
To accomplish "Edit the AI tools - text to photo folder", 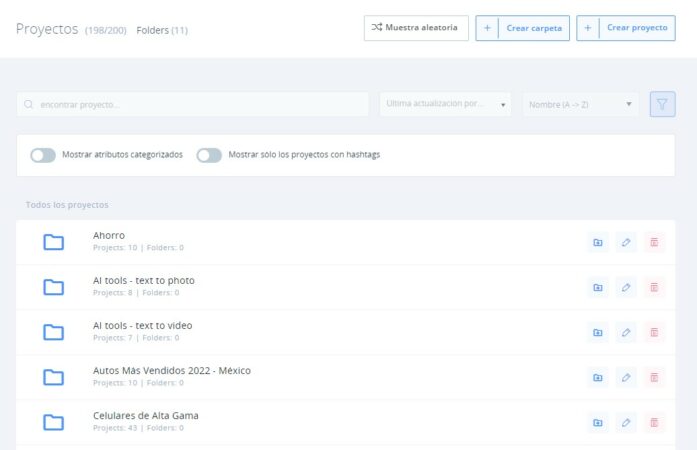I will pos(626,287).
